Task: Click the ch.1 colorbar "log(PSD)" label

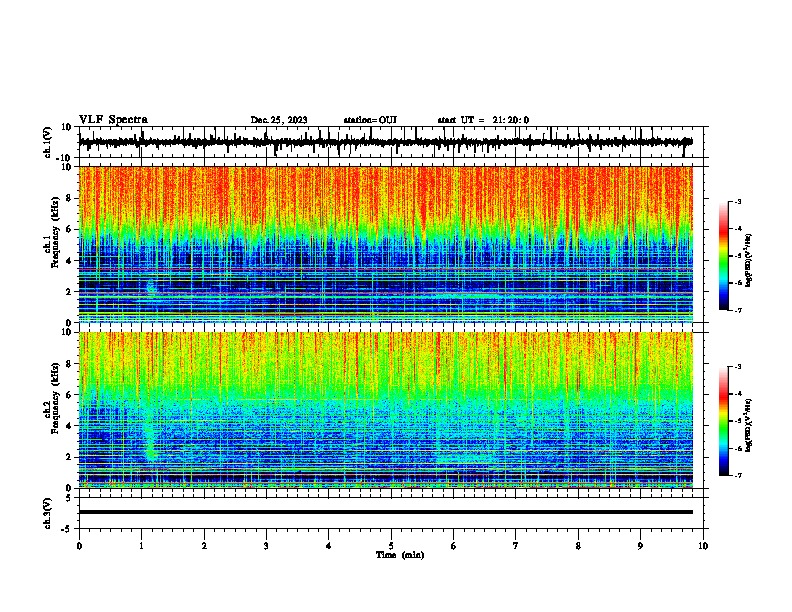Action: (749, 260)
